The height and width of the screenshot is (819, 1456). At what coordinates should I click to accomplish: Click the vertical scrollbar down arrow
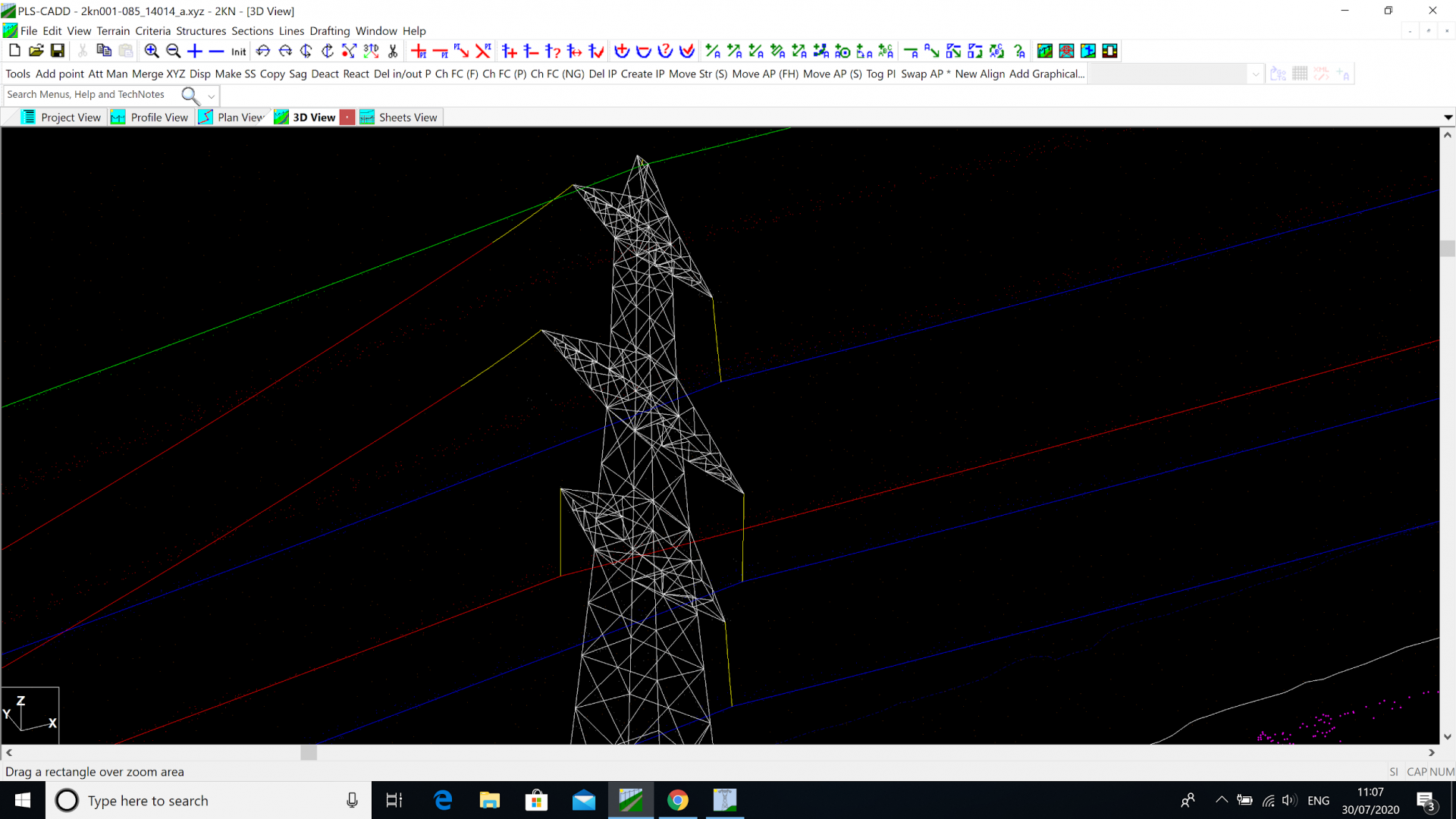pos(1448,737)
